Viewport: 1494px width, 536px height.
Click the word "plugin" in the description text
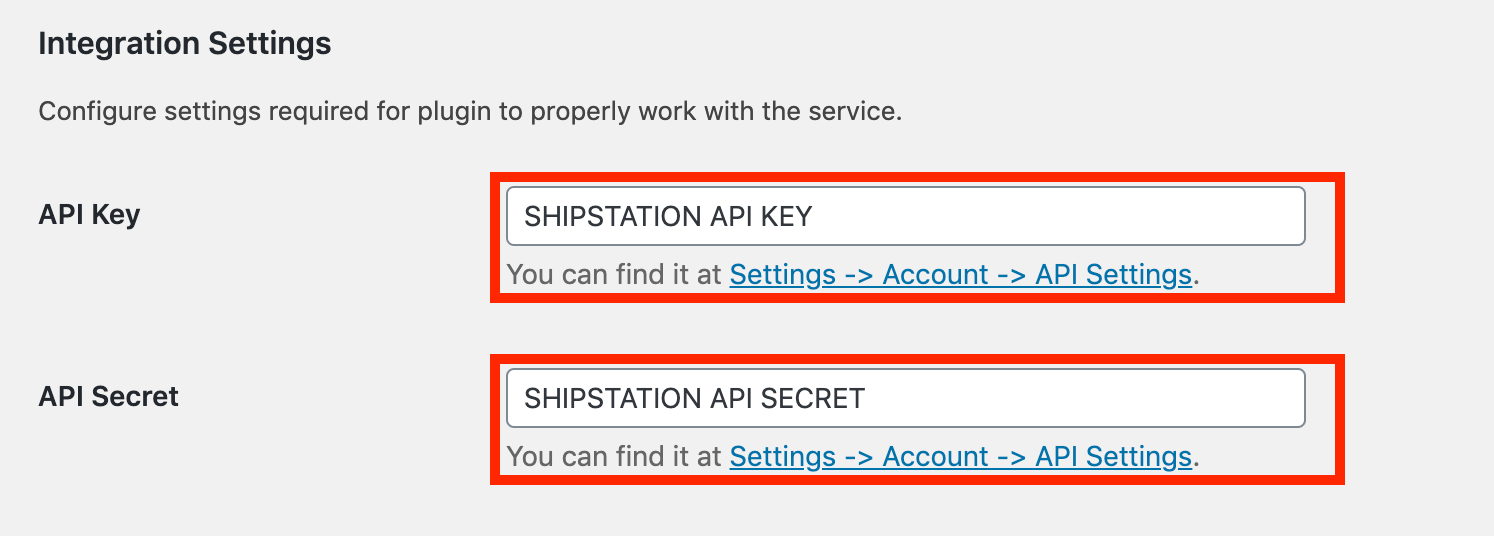click(x=459, y=111)
